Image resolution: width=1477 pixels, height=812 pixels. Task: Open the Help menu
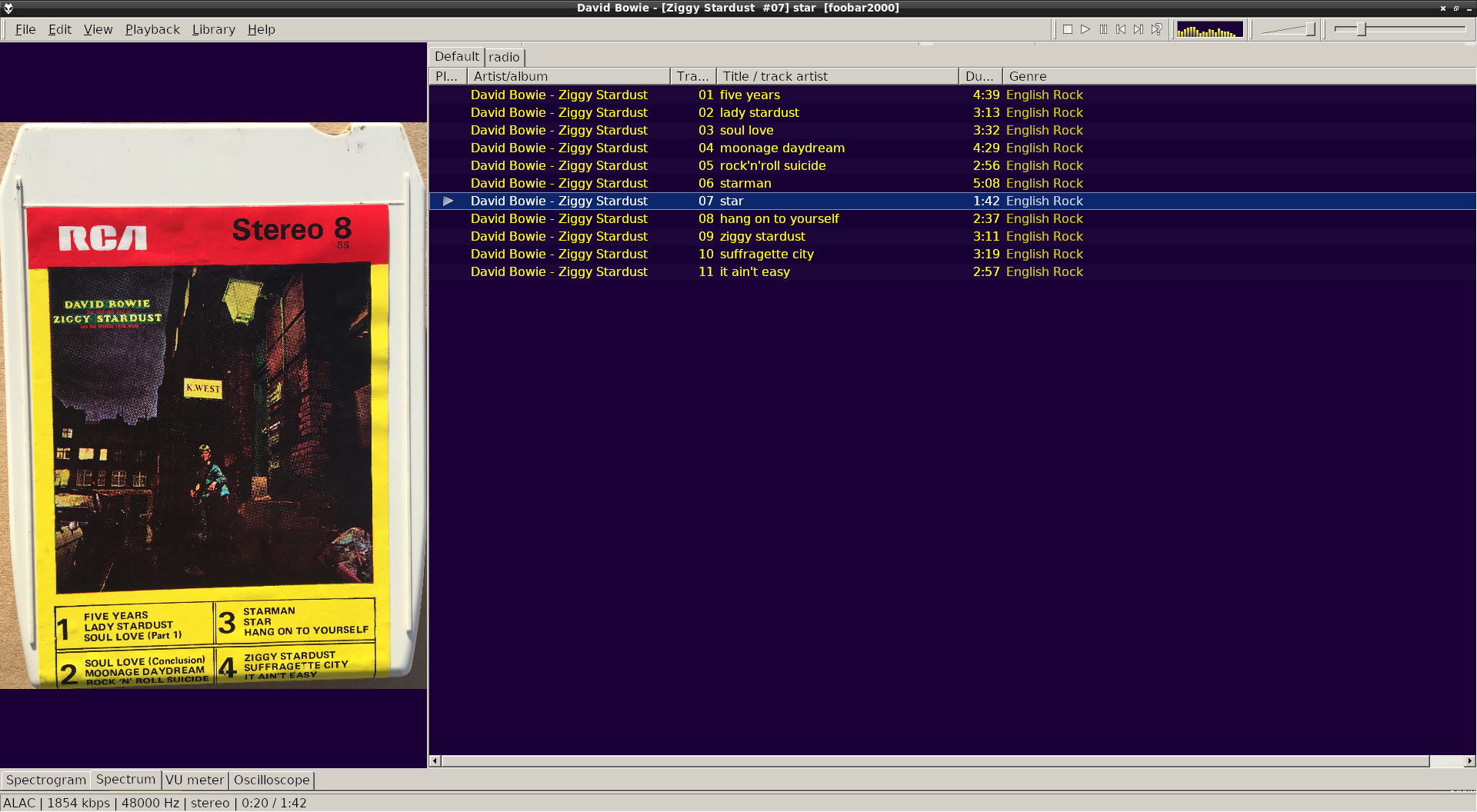tap(261, 29)
